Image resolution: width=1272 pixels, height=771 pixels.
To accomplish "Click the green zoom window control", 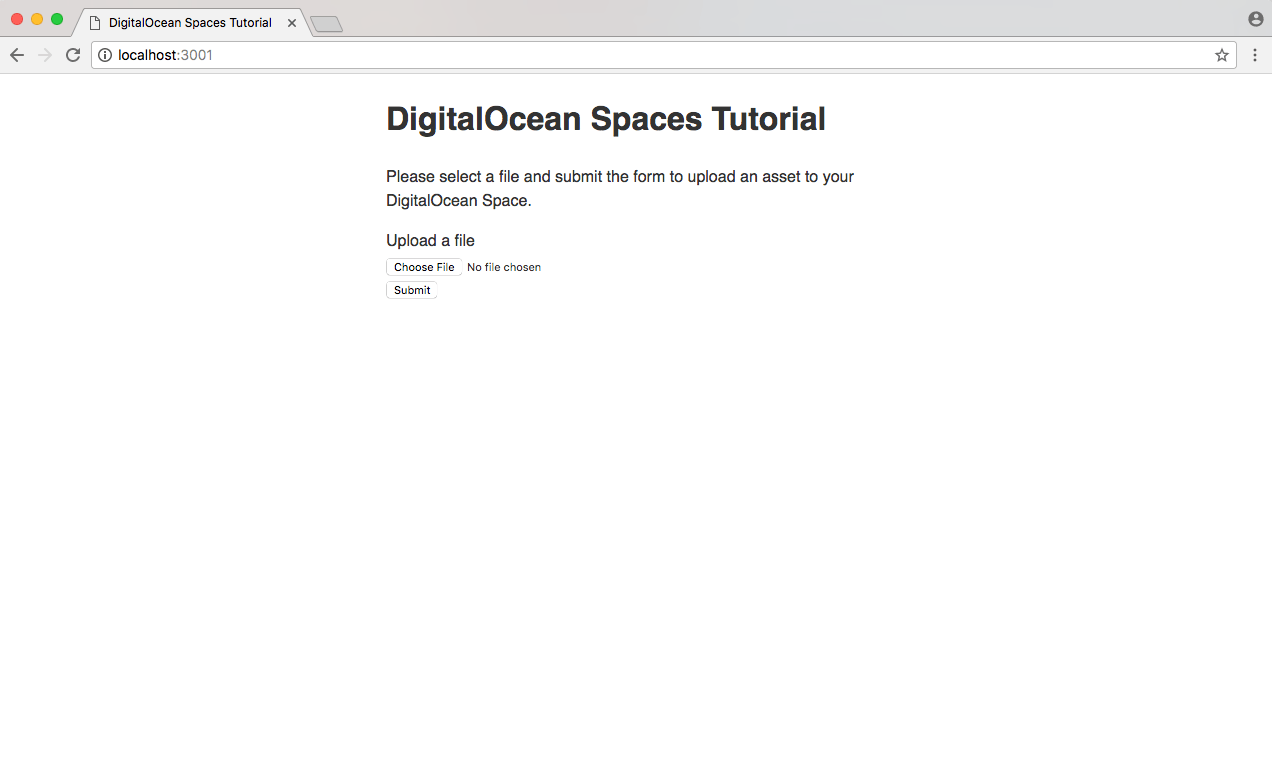I will (57, 18).
